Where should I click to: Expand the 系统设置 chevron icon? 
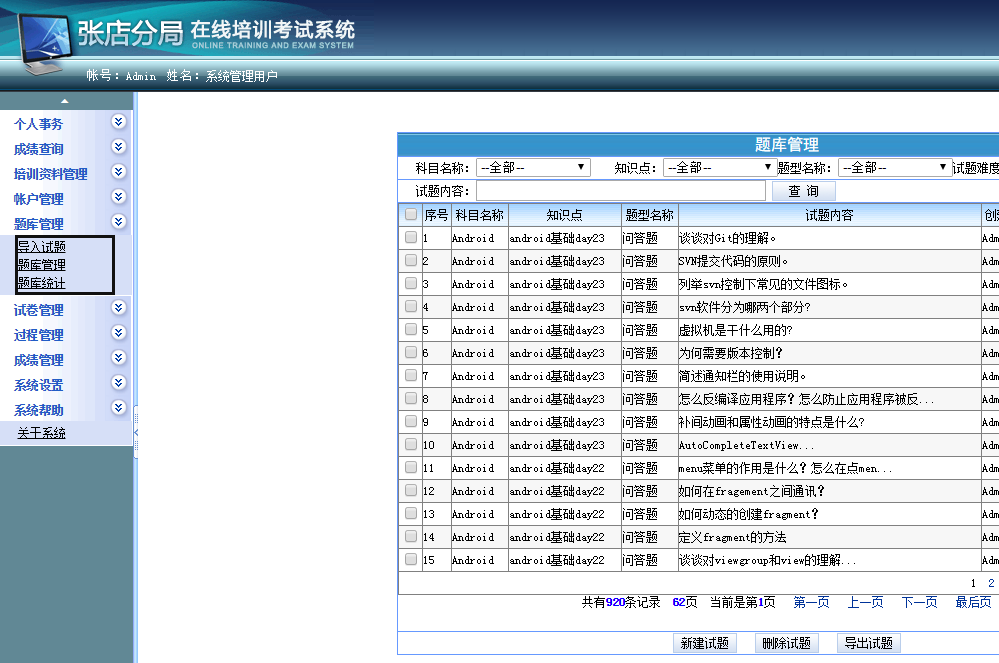[x=119, y=383]
